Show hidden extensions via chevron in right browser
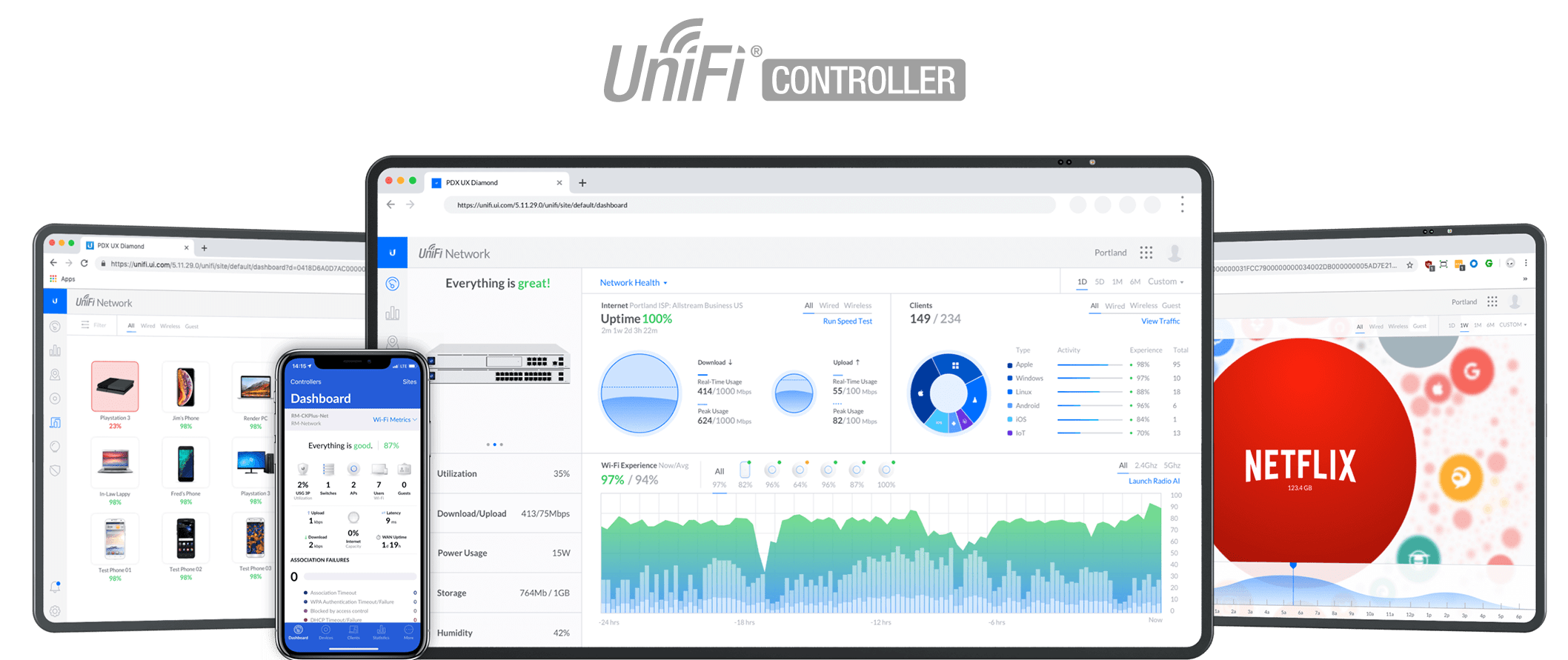This screenshot has width=1568, height=660. click(x=1525, y=279)
